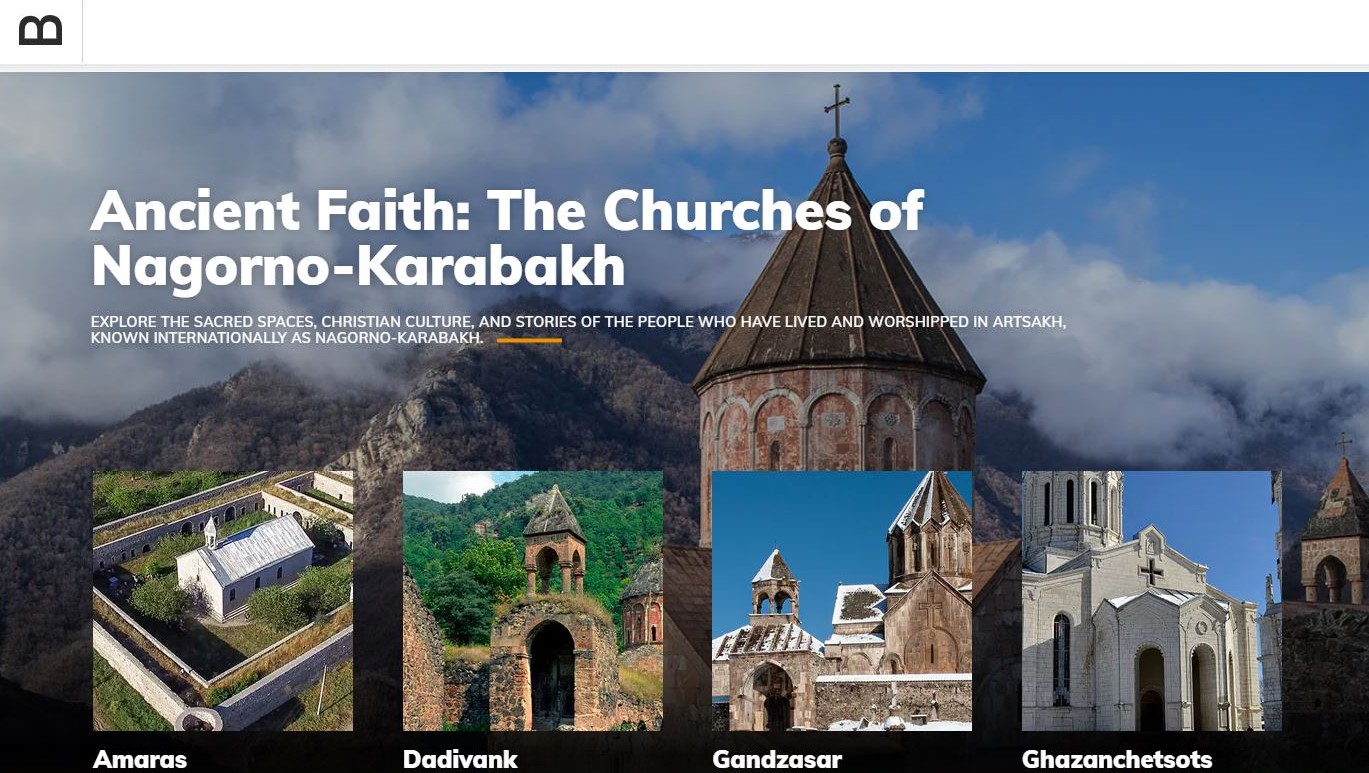Select the snowy Gandzasar church thumbnail

tap(842, 601)
